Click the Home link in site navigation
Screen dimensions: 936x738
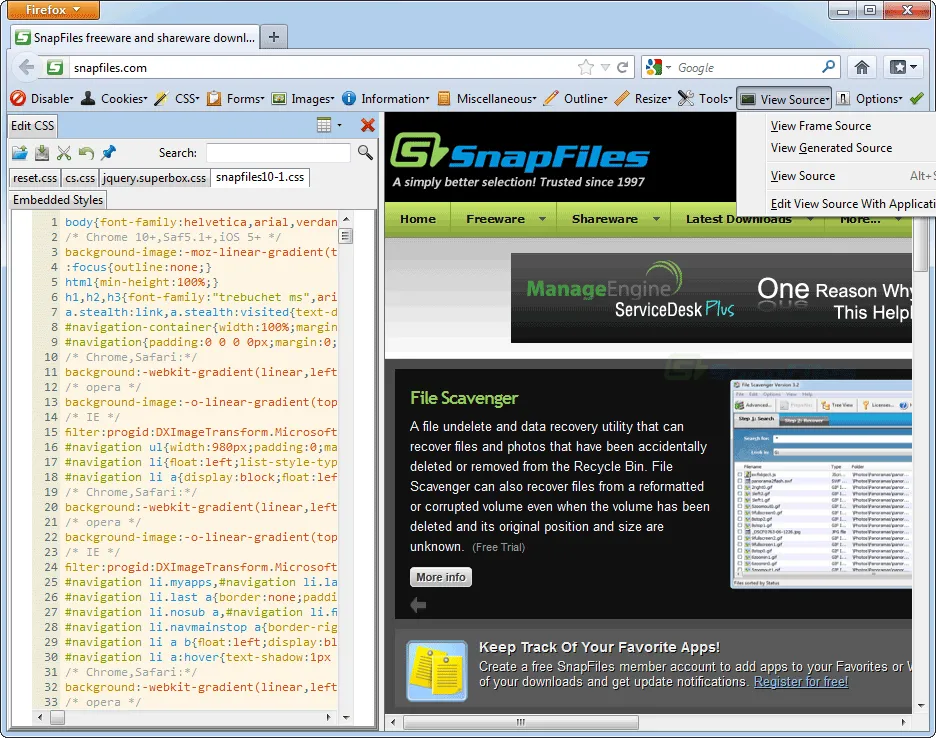point(418,219)
